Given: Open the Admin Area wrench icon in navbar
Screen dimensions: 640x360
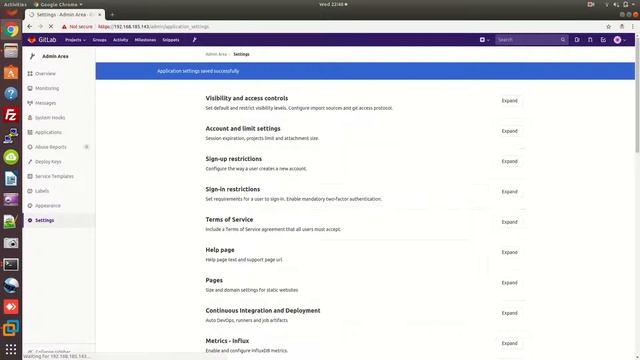Looking at the screenshot, I should pyautogui.click(x=194, y=40).
